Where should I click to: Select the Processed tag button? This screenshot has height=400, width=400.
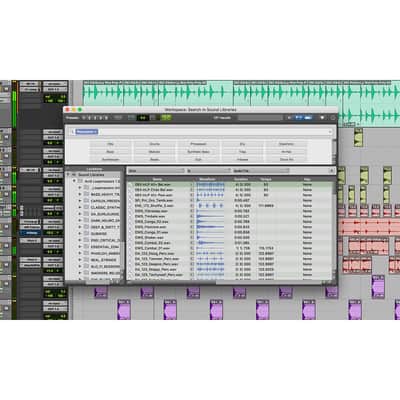click(x=198, y=144)
